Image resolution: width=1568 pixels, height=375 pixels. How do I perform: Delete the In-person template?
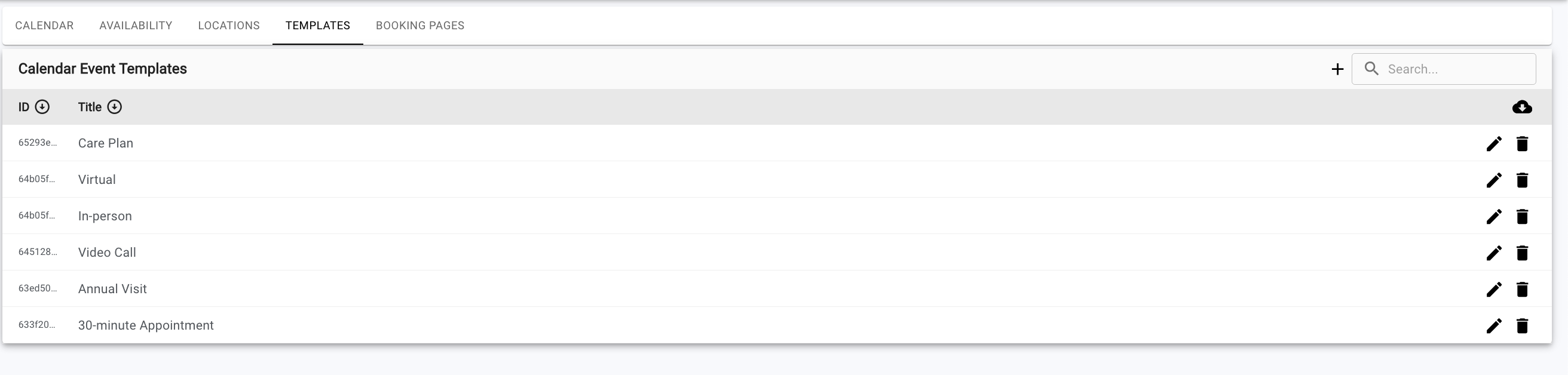(x=1522, y=216)
